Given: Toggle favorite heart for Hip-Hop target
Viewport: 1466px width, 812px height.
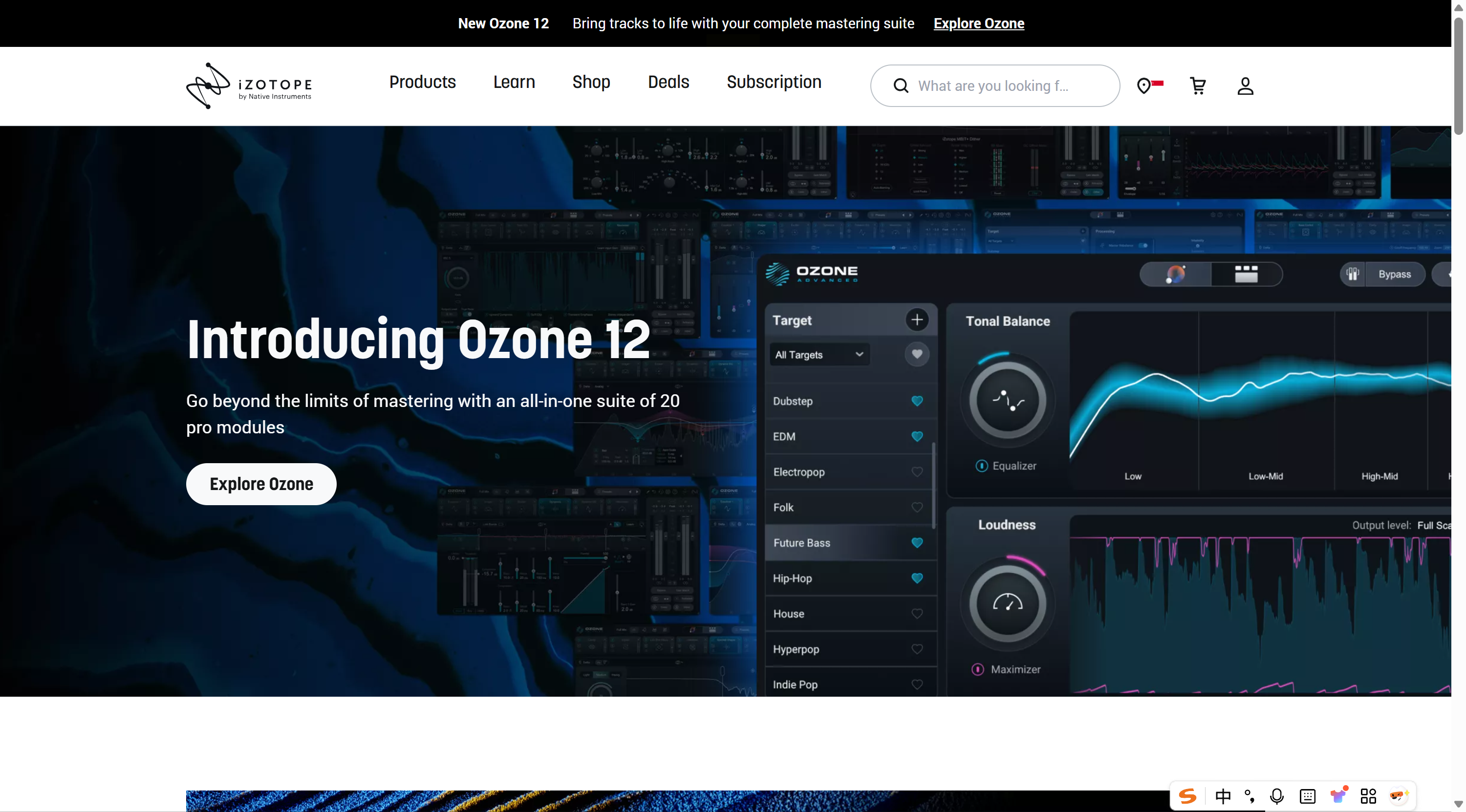Looking at the screenshot, I should (x=917, y=578).
